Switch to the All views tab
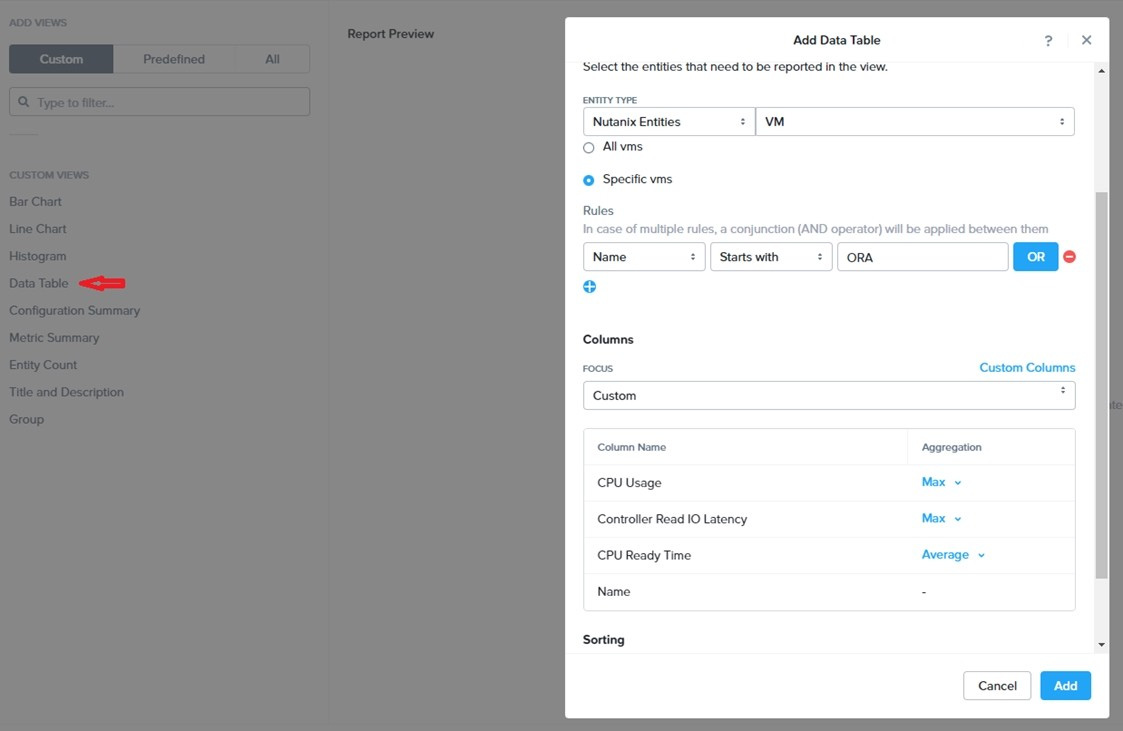1123x731 pixels. pos(272,59)
